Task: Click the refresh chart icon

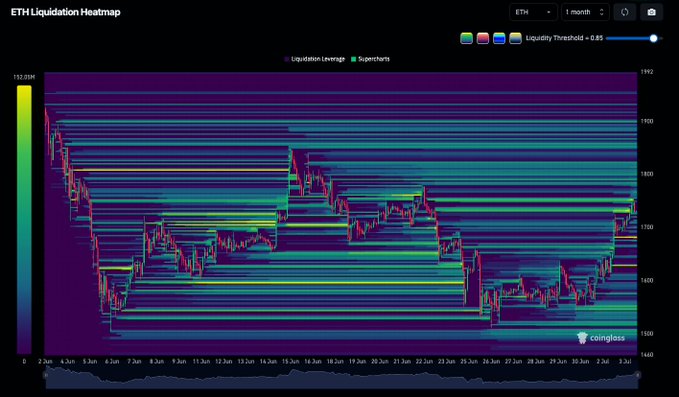Action: [624, 12]
